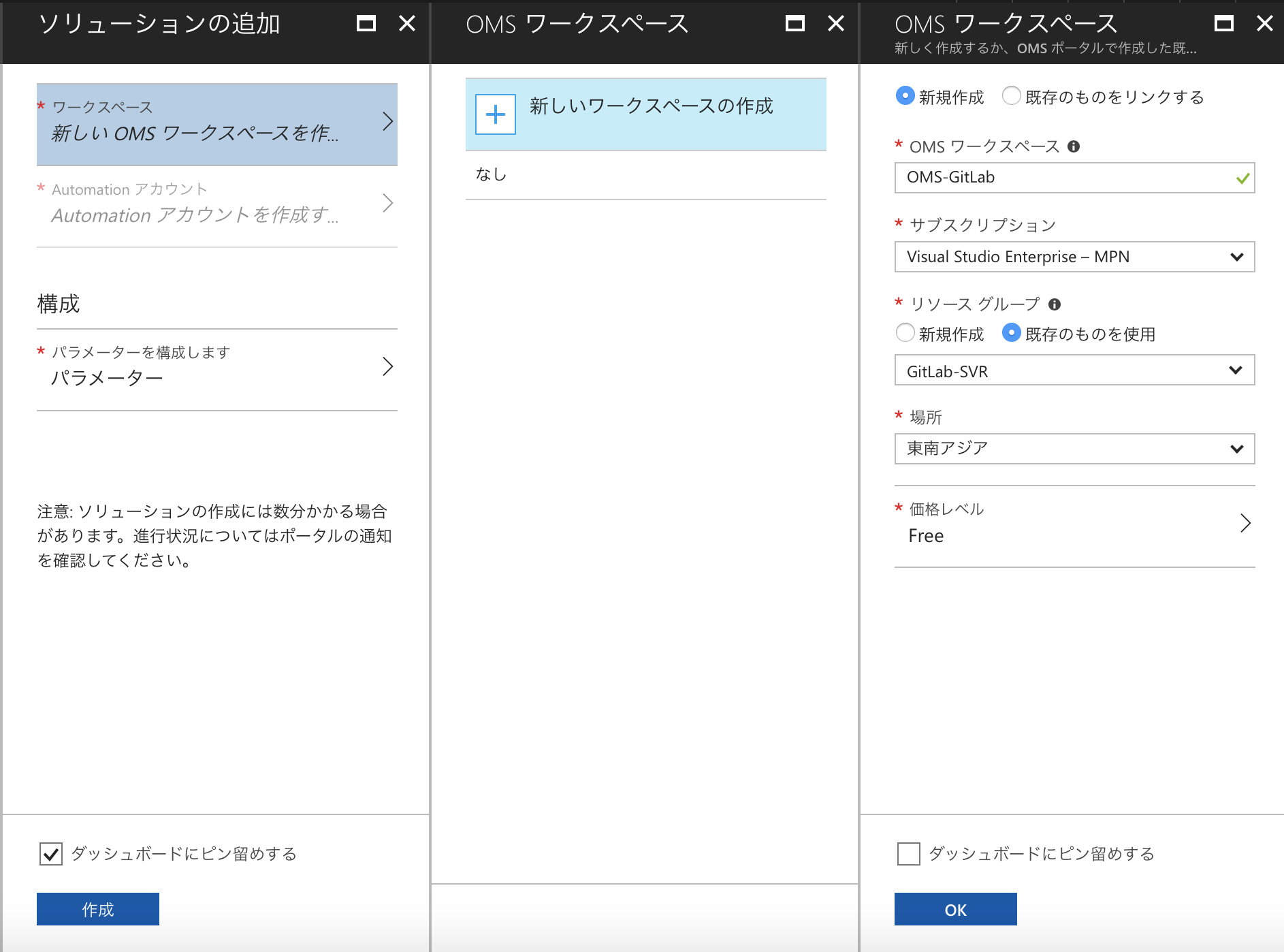Click Automation アカウントを作成す text
1284x952 pixels.
[195, 215]
